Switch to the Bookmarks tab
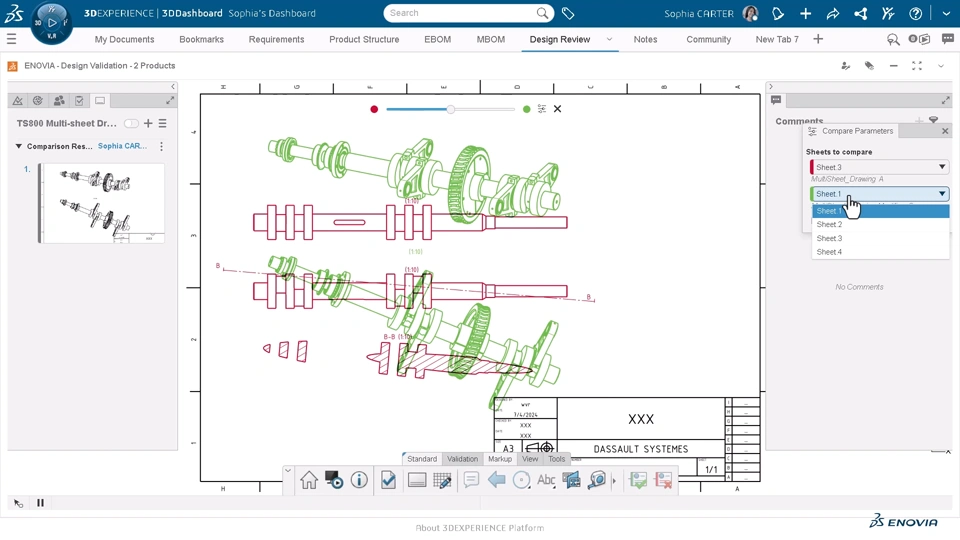This screenshot has height=540, width=960. (201, 39)
